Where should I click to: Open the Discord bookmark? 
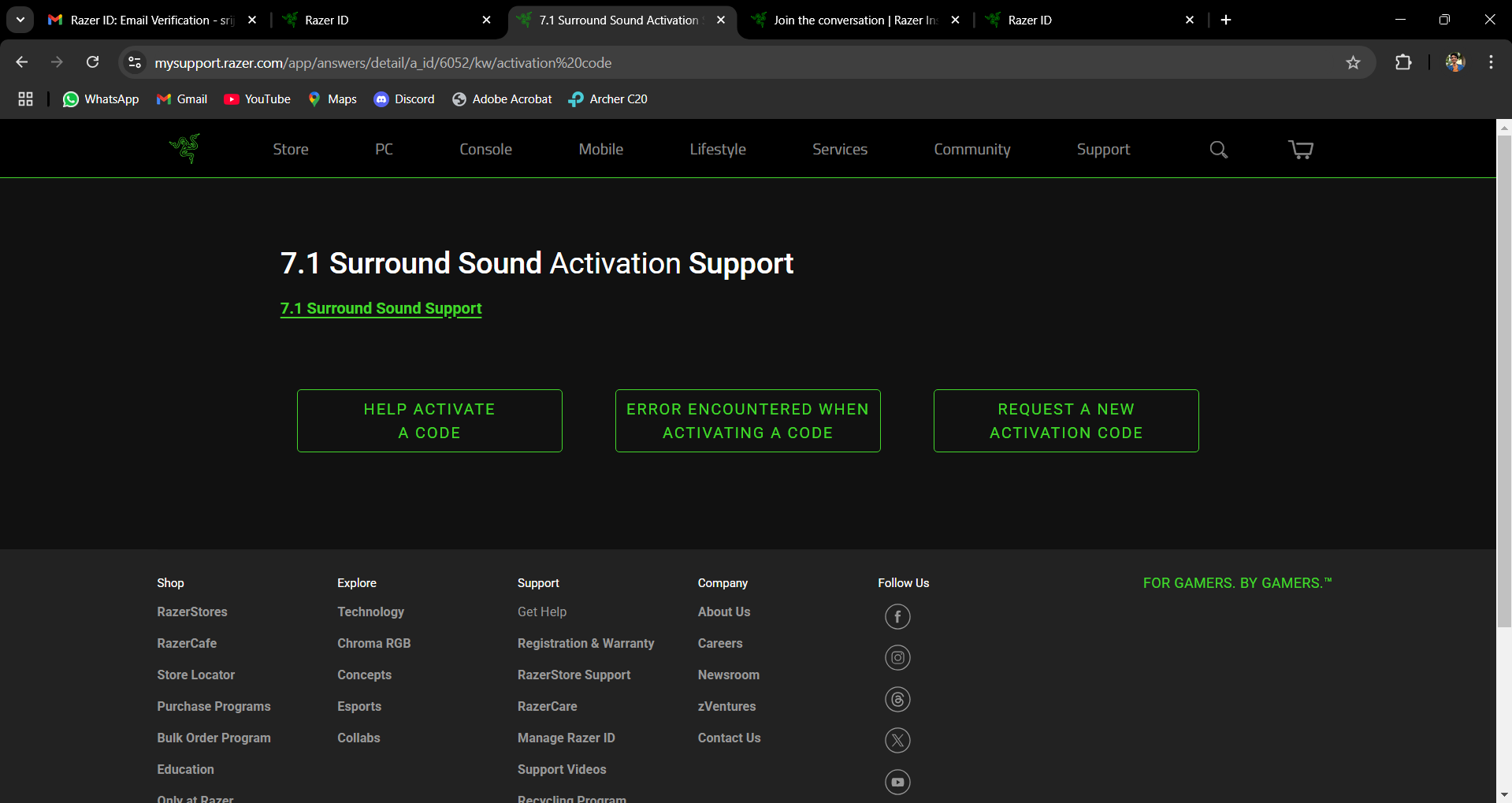[404, 99]
